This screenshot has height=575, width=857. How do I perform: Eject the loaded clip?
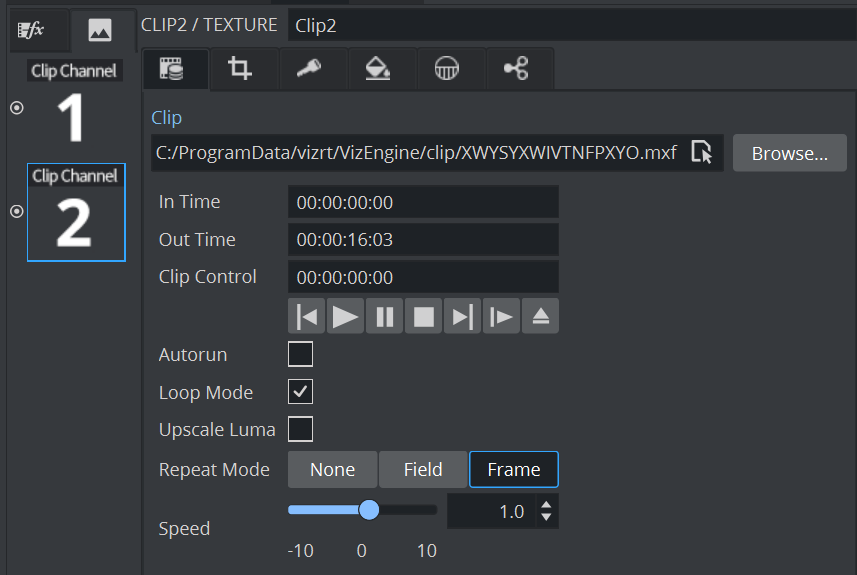coord(541,316)
